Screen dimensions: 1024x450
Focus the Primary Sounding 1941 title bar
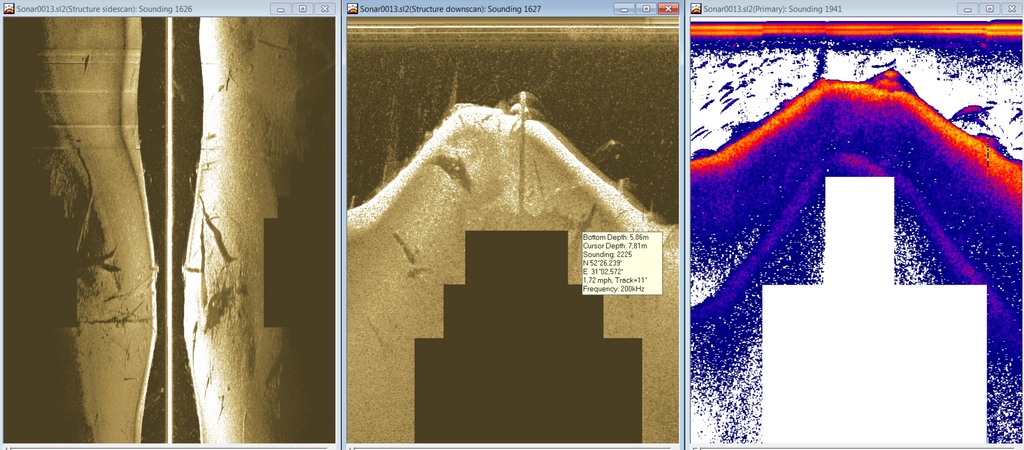pos(820,8)
